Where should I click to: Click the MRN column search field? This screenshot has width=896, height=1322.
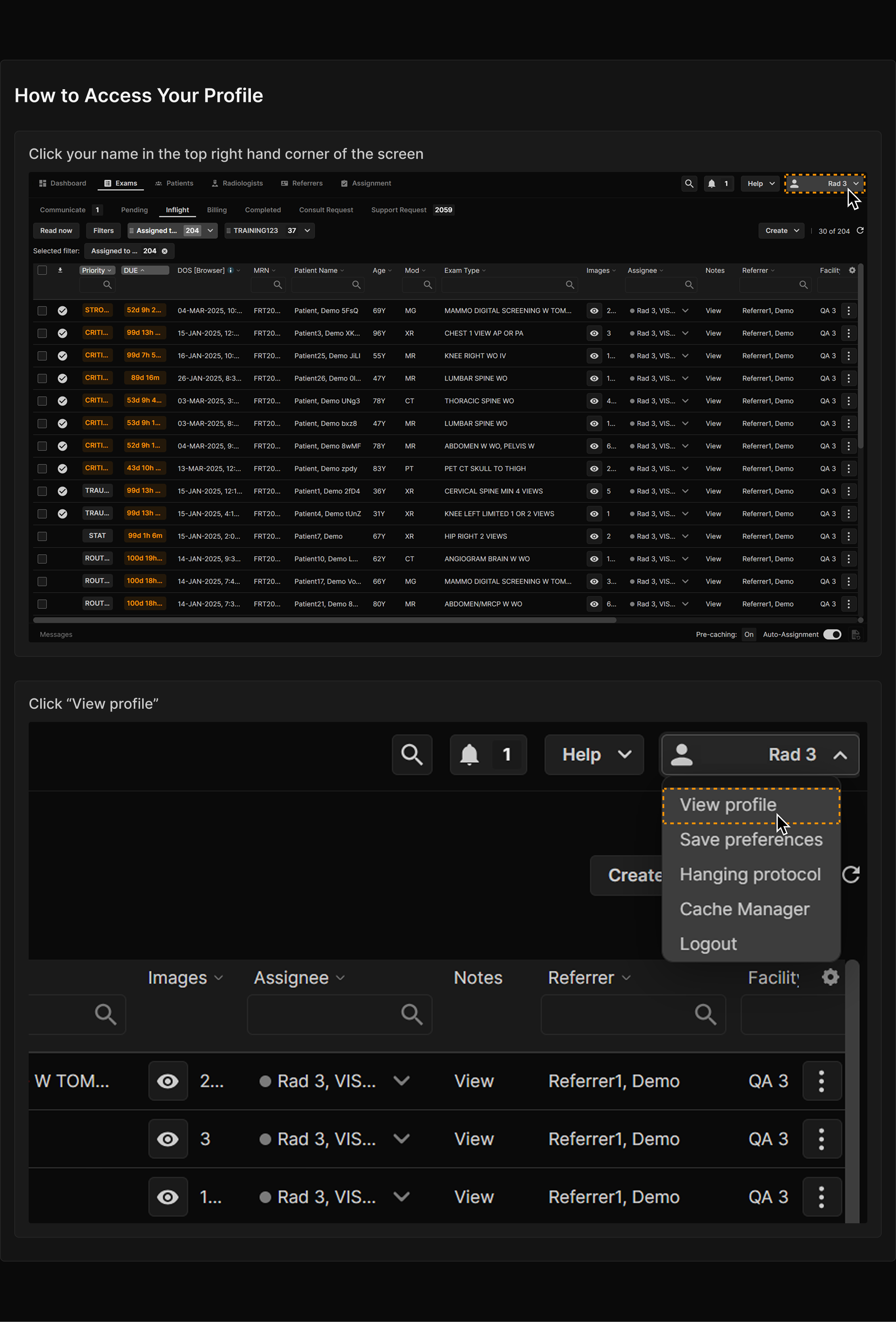[268, 284]
